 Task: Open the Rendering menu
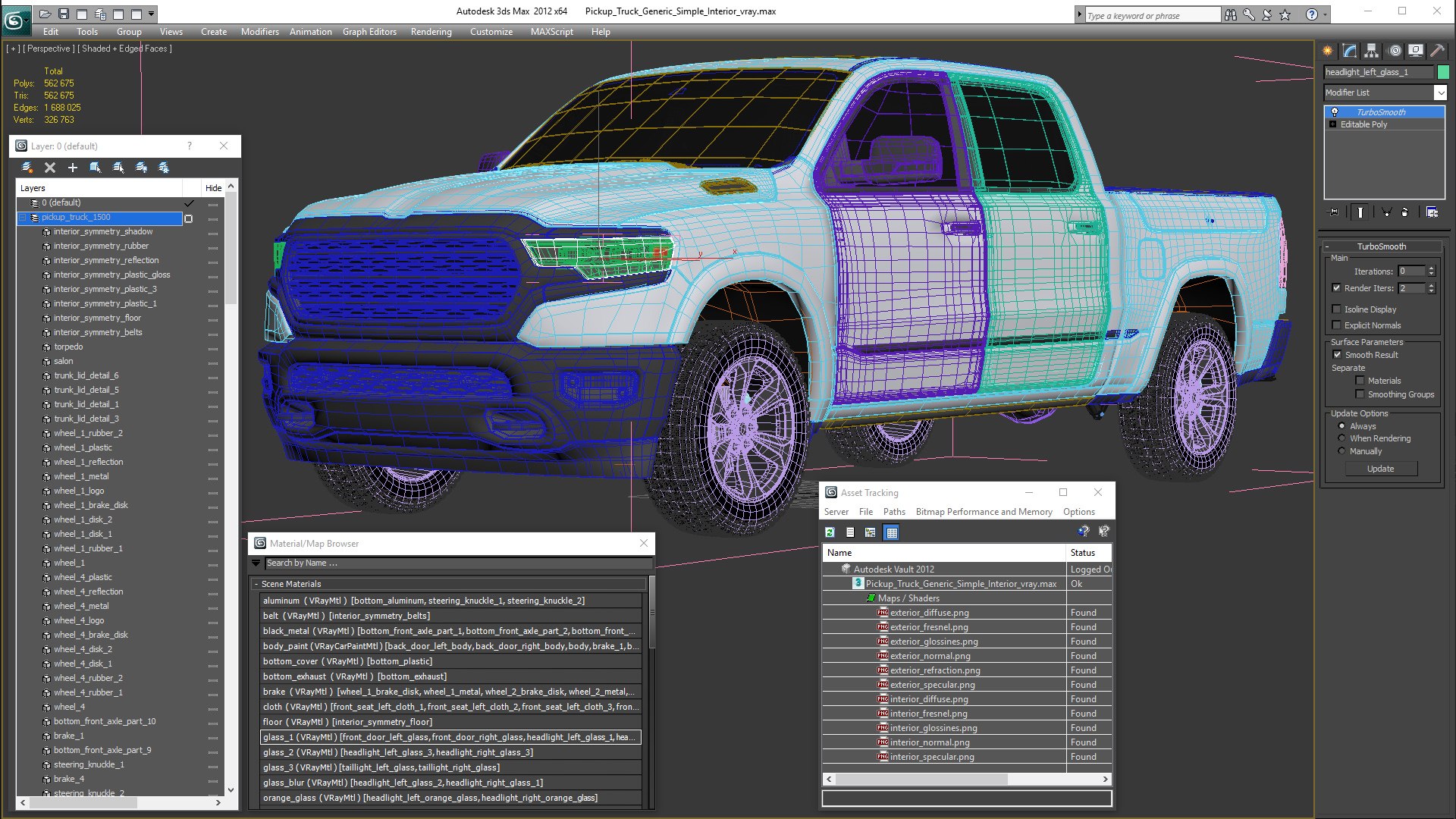pos(431,32)
